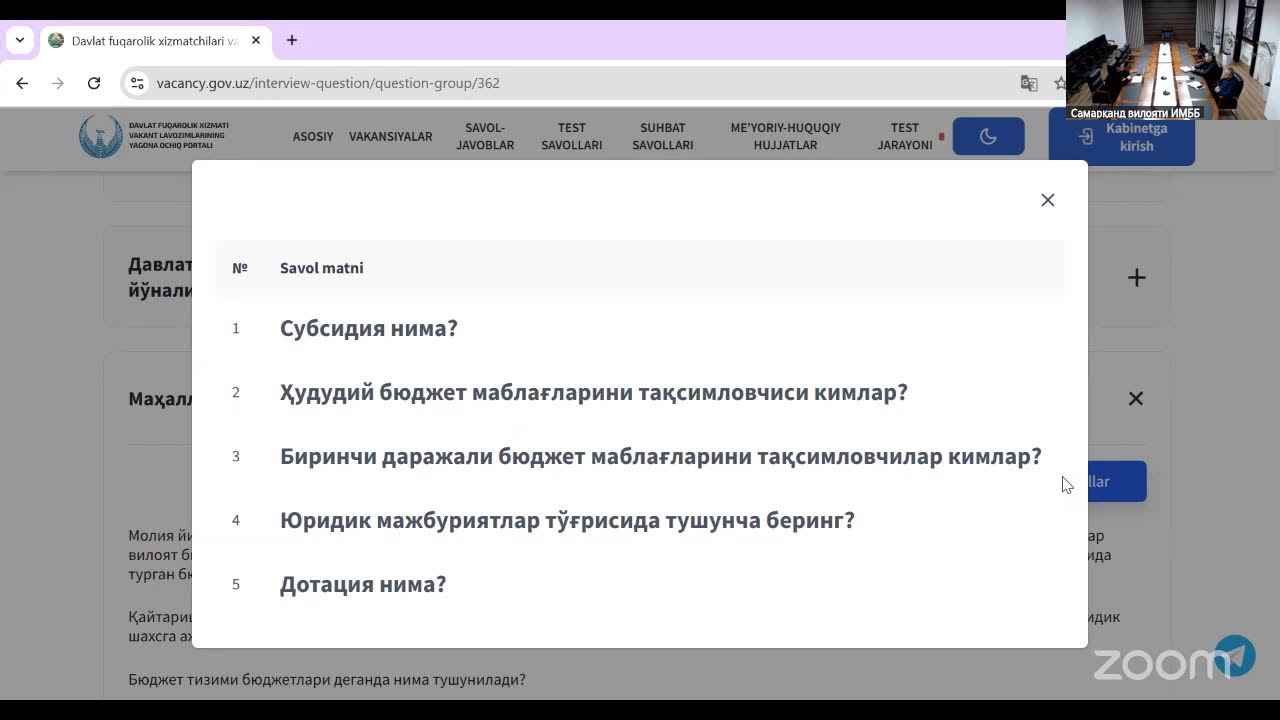1280x720 pixels.
Task: Click the blue button partly hidden behind dialog
Action: [x=1116, y=482]
